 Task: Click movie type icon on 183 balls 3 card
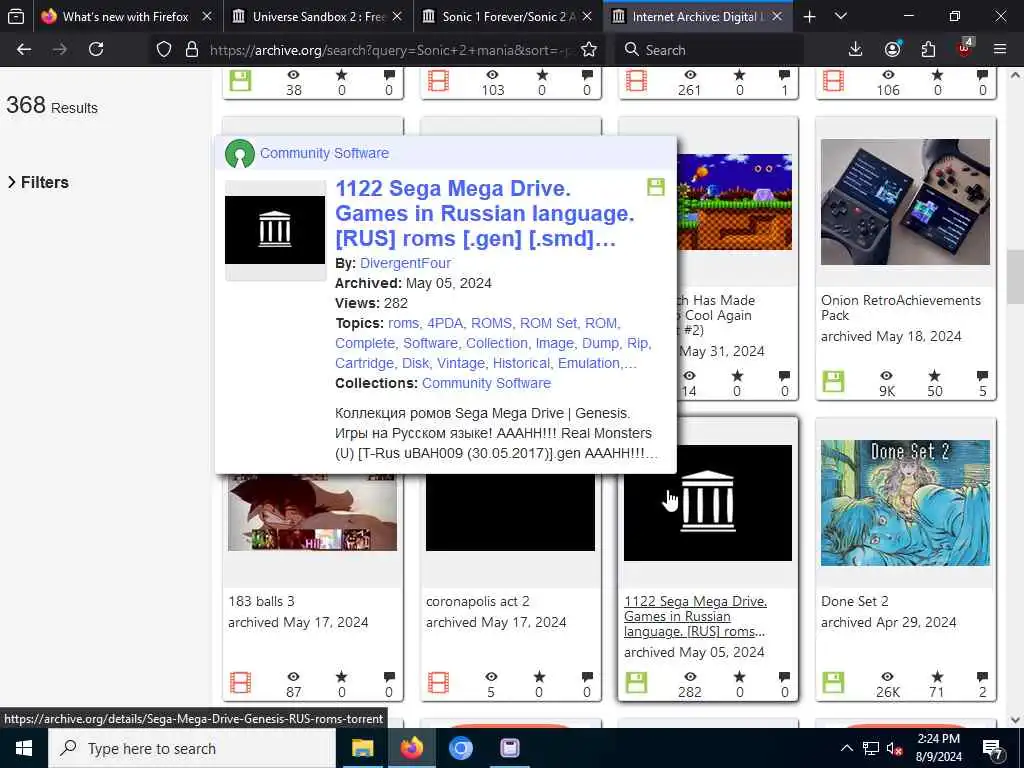pos(240,682)
